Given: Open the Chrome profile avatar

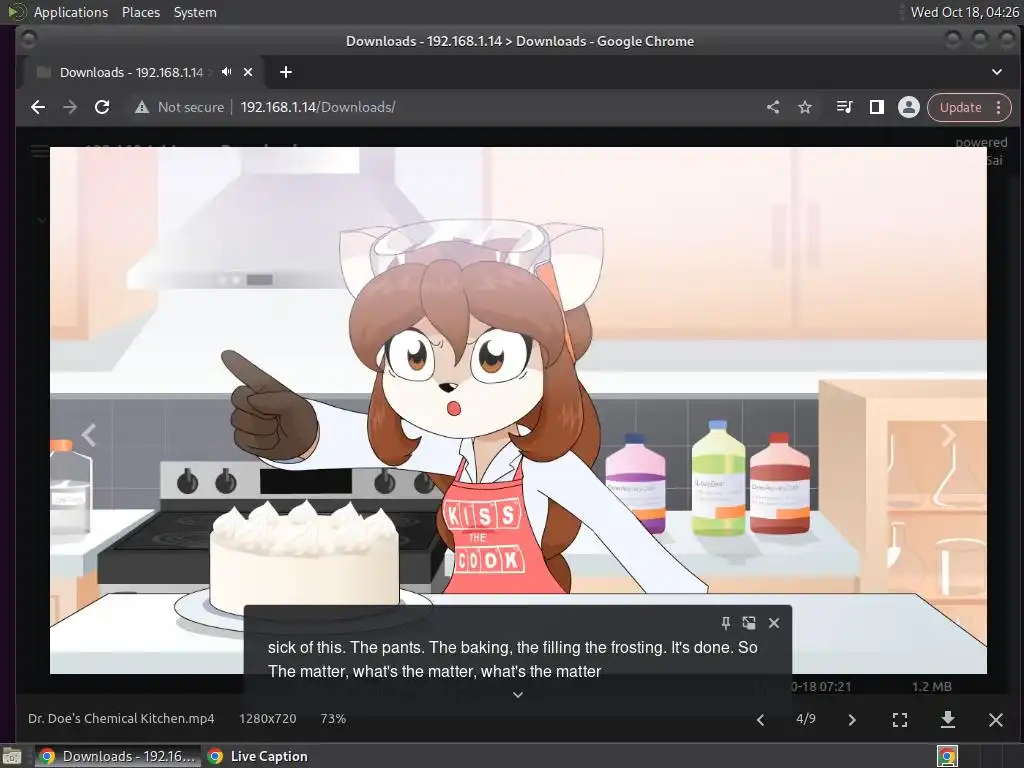Looking at the screenshot, I should point(908,107).
